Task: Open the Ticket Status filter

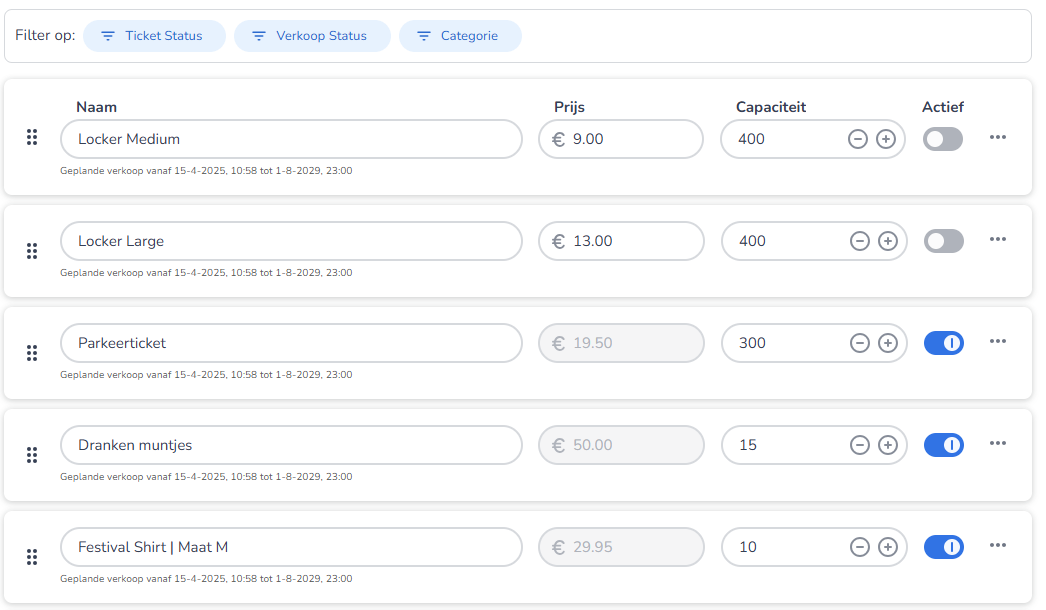Action: 154,36
